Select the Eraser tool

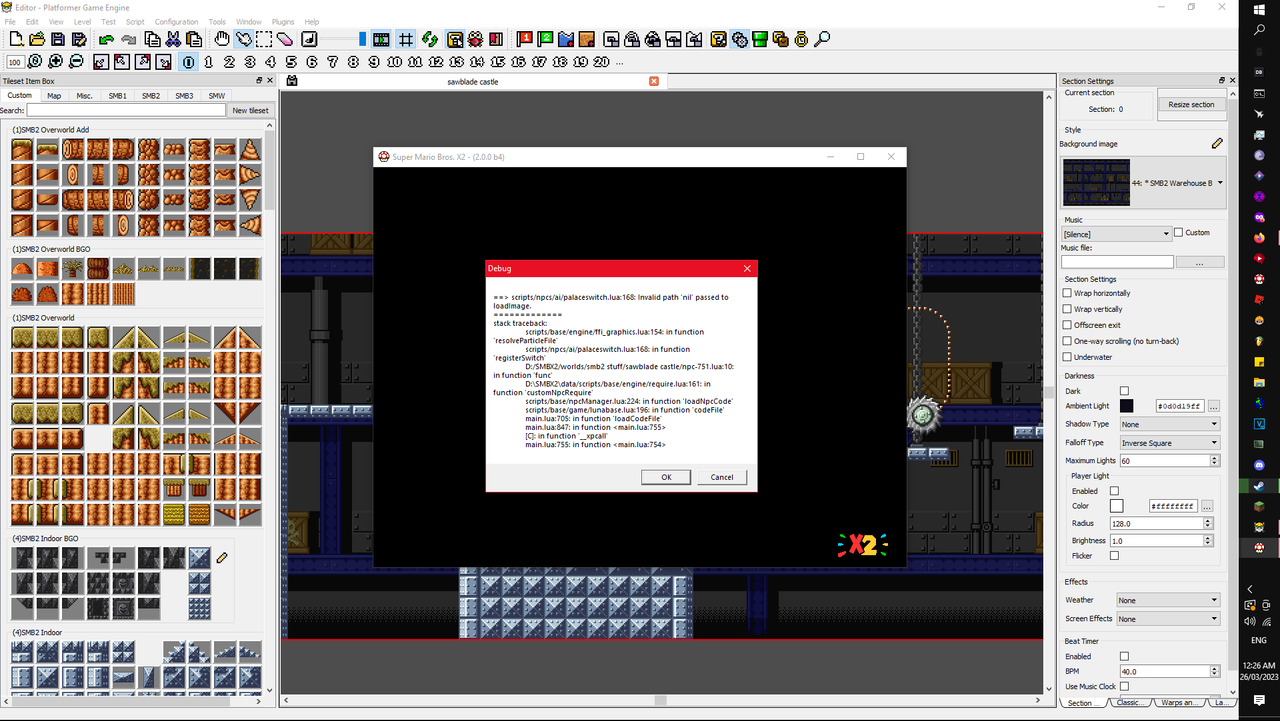[284, 39]
